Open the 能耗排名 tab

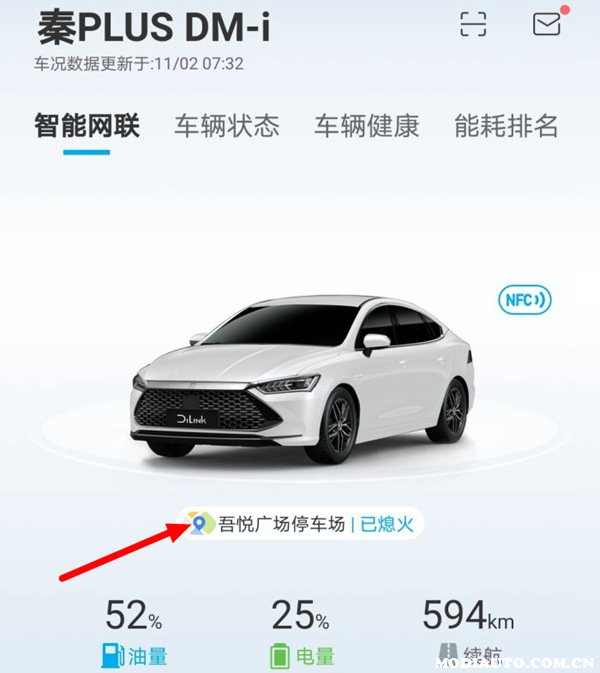click(x=506, y=126)
